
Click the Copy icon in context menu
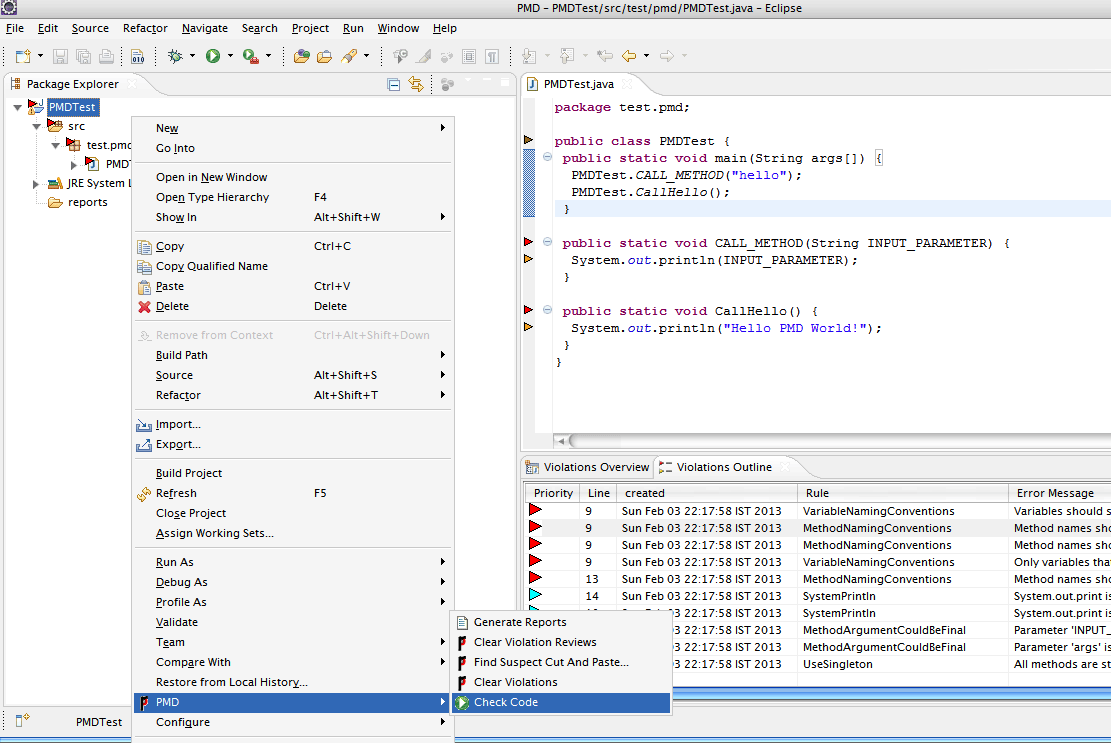144,247
